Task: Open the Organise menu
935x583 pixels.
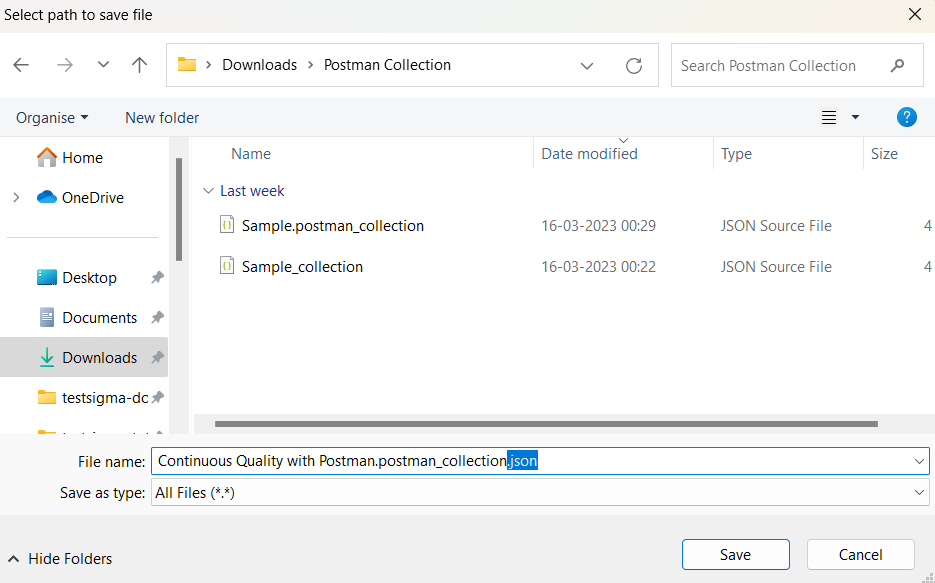Action: (x=52, y=117)
